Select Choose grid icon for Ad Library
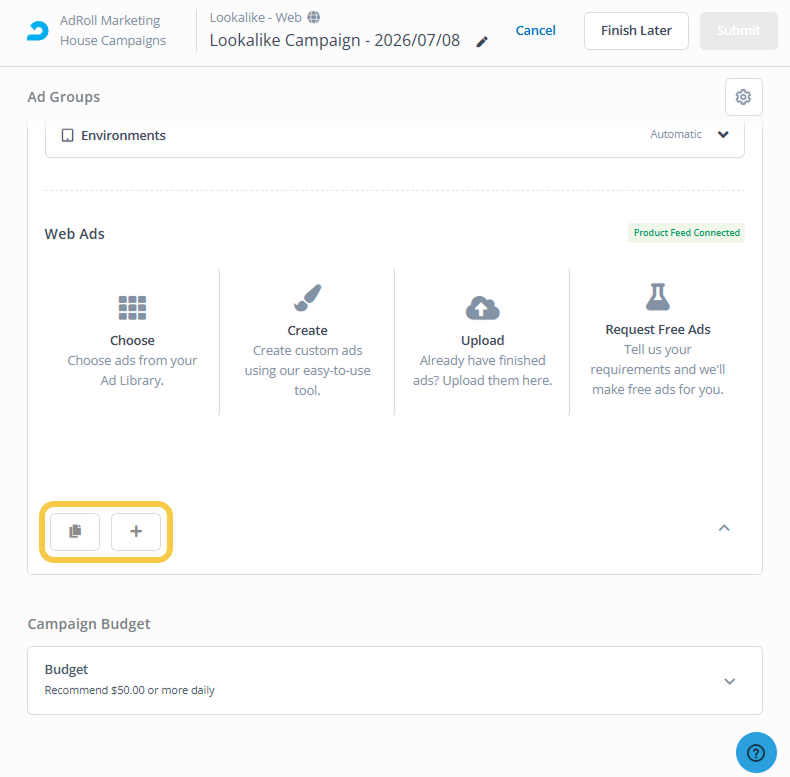 pos(132,307)
